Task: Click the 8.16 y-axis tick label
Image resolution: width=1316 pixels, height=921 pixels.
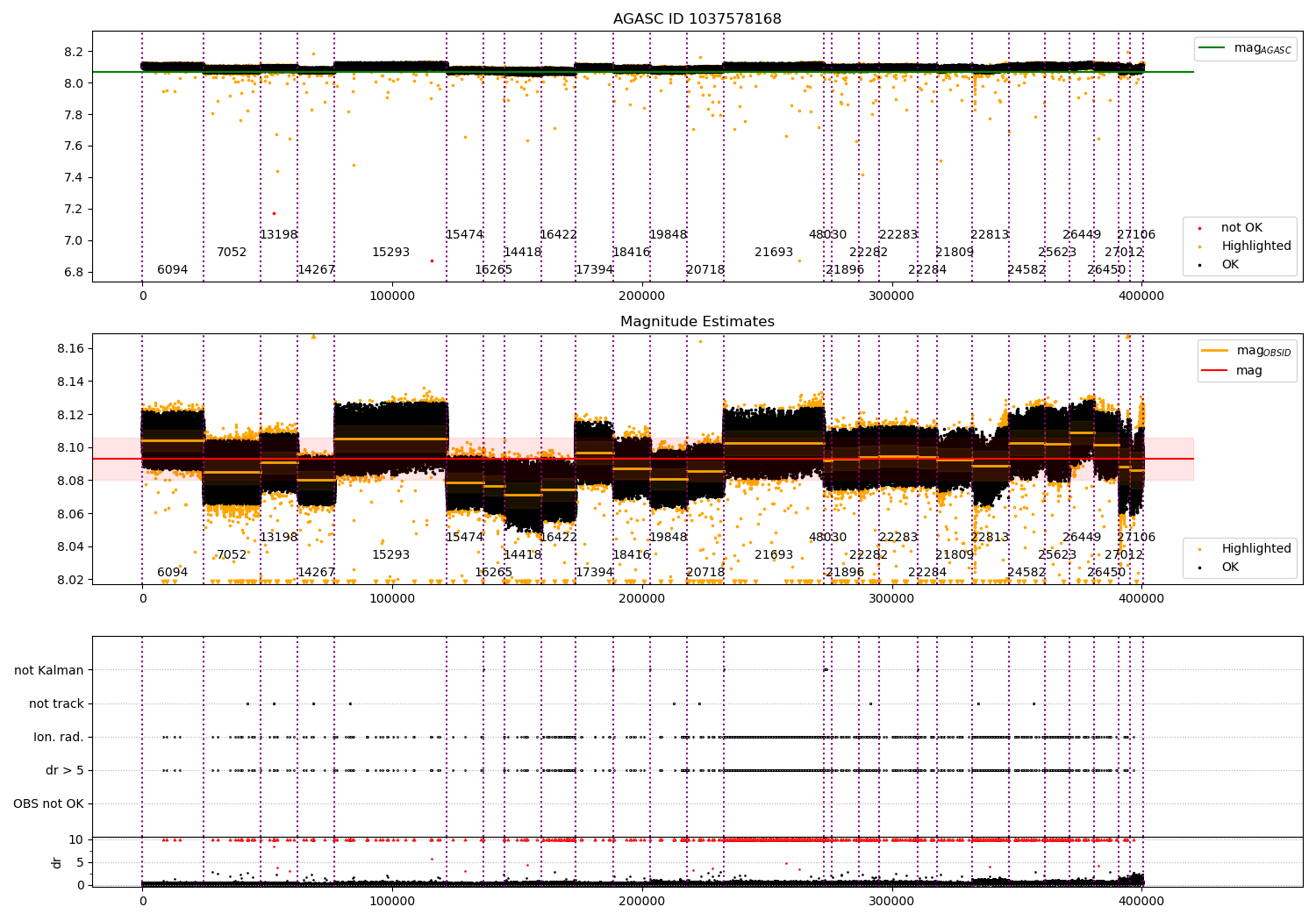Action: 70,349
